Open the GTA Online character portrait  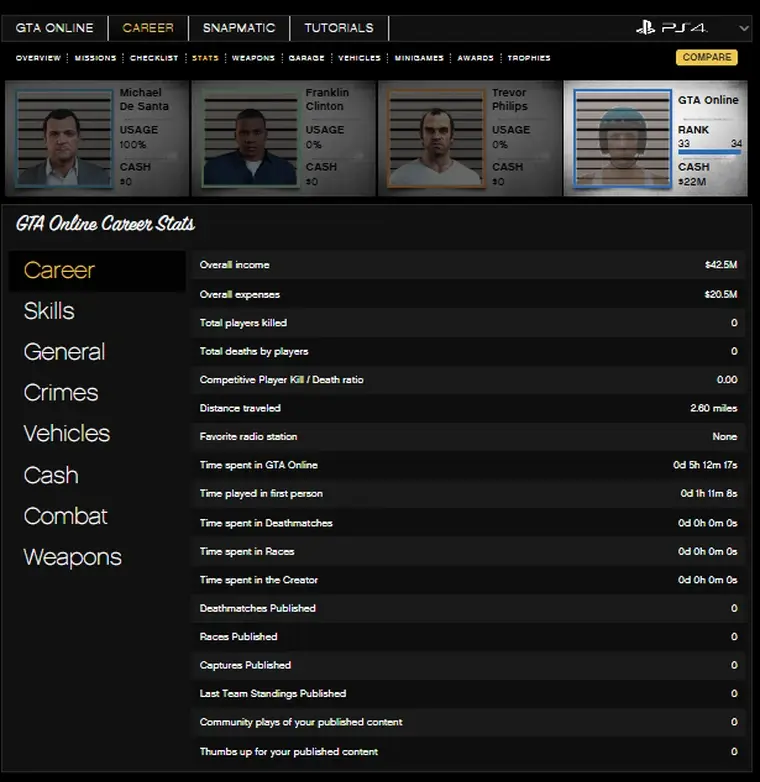point(621,139)
